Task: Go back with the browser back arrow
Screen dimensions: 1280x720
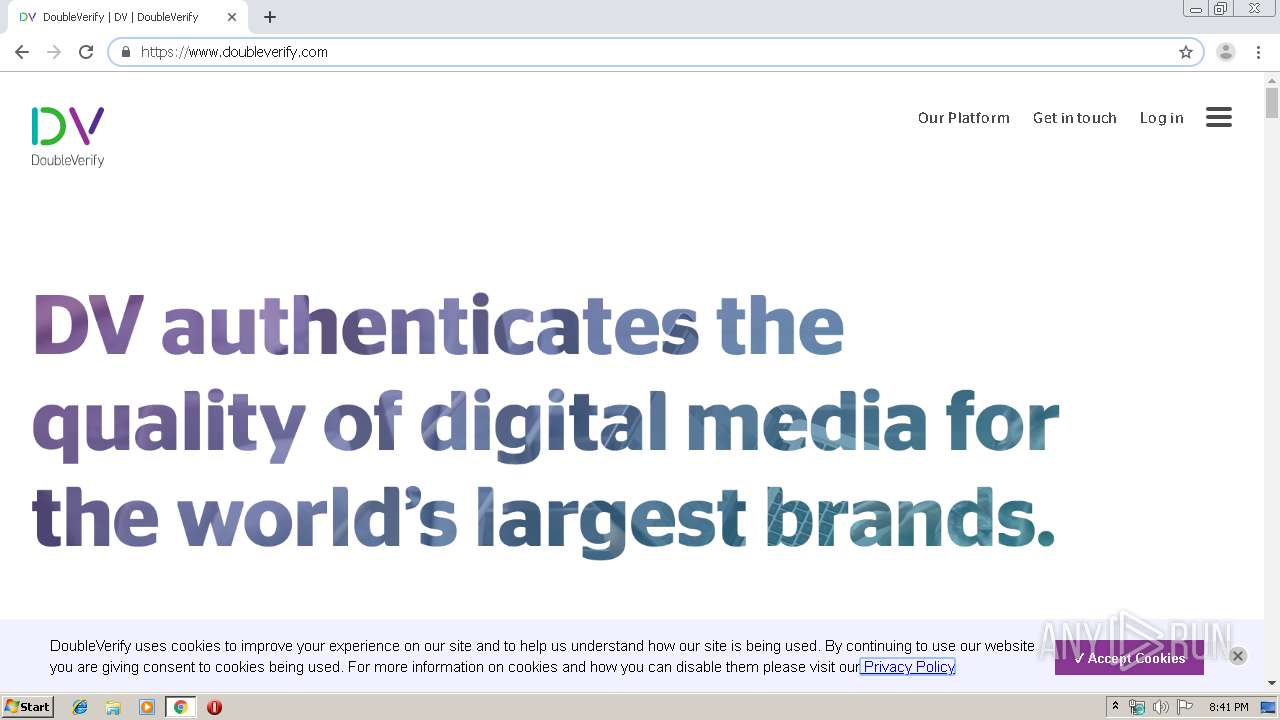Action: coord(22,52)
